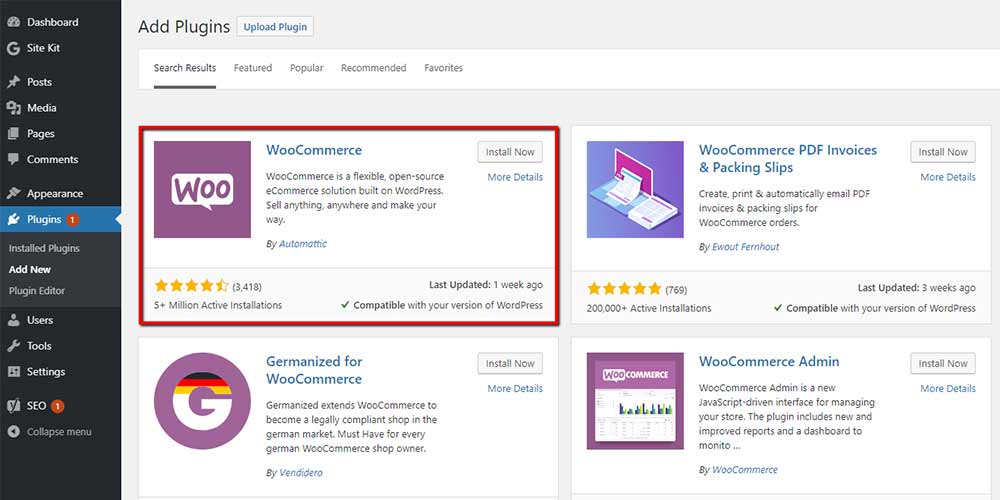The height and width of the screenshot is (500, 1000).
Task: Open Comments menu label
Action: click(52, 159)
